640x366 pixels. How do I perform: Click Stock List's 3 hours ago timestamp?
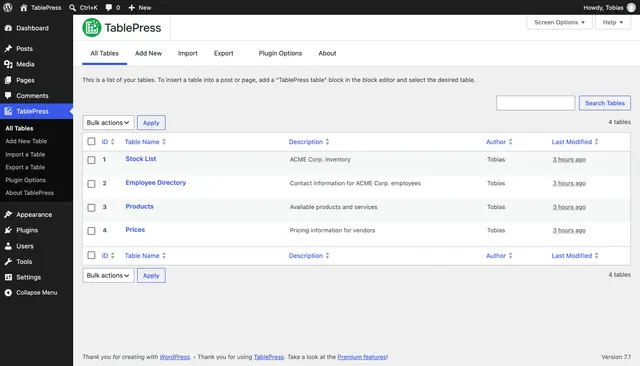[x=569, y=160]
